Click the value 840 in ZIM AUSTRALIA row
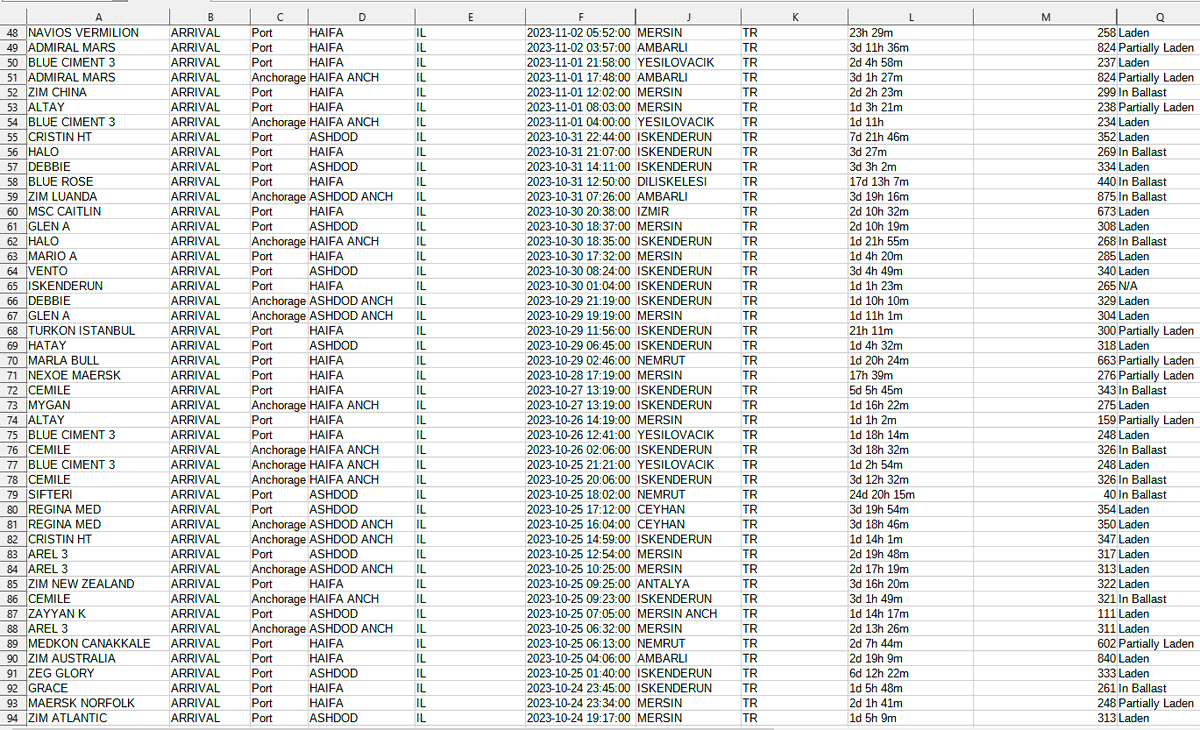The image size is (1200, 730). pos(1046,659)
